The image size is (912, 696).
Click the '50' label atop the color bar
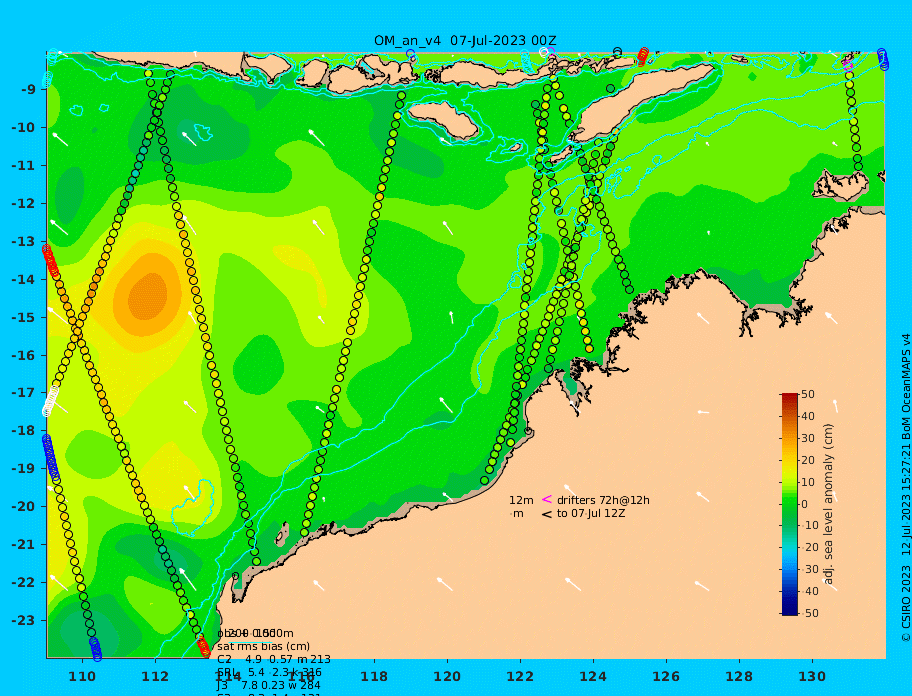click(x=808, y=394)
